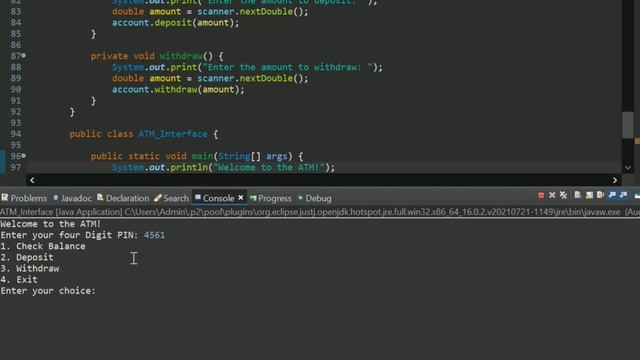
Task: Click the editor horizontal scrollbar right arrow
Action: point(615,180)
